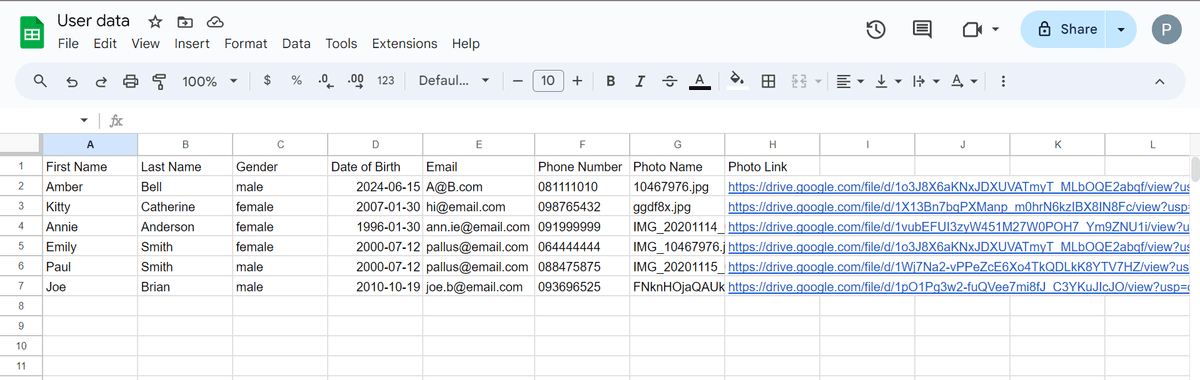Screen dimensions: 1200x380
Task: Start a Meet call camera icon
Action: tap(972, 30)
